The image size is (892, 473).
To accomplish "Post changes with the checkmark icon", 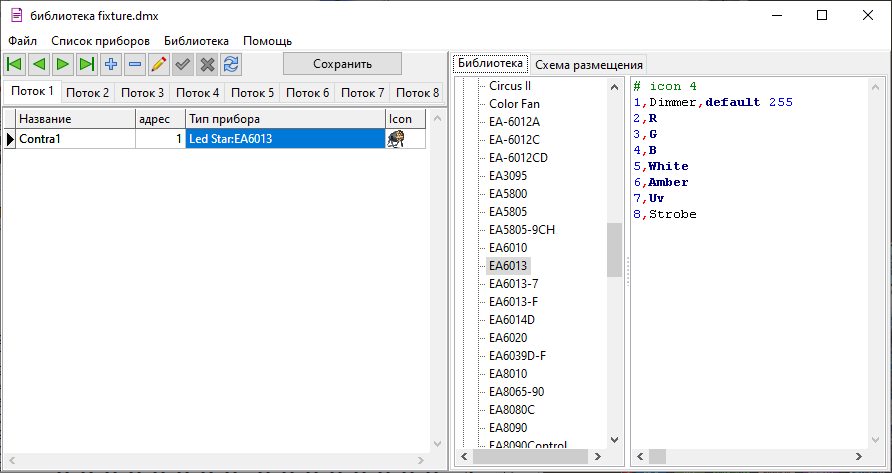I will pyautogui.click(x=183, y=64).
